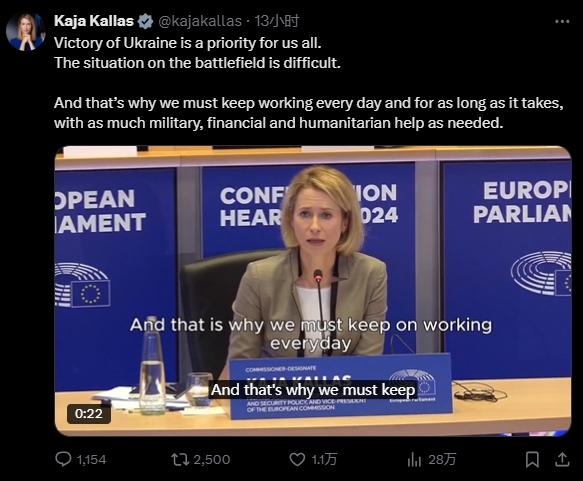Open the view analytics bar chart icon
583x481 pixels.
[414, 460]
